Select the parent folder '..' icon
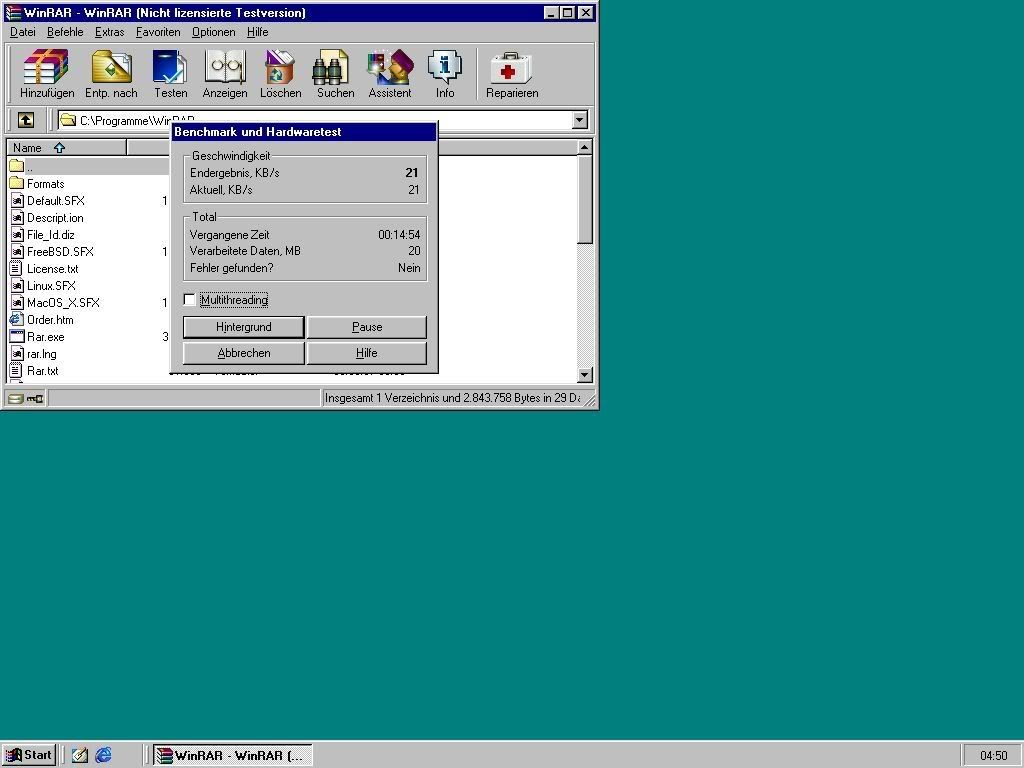Screen dimensions: 1024x768 click(x=17, y=166)
